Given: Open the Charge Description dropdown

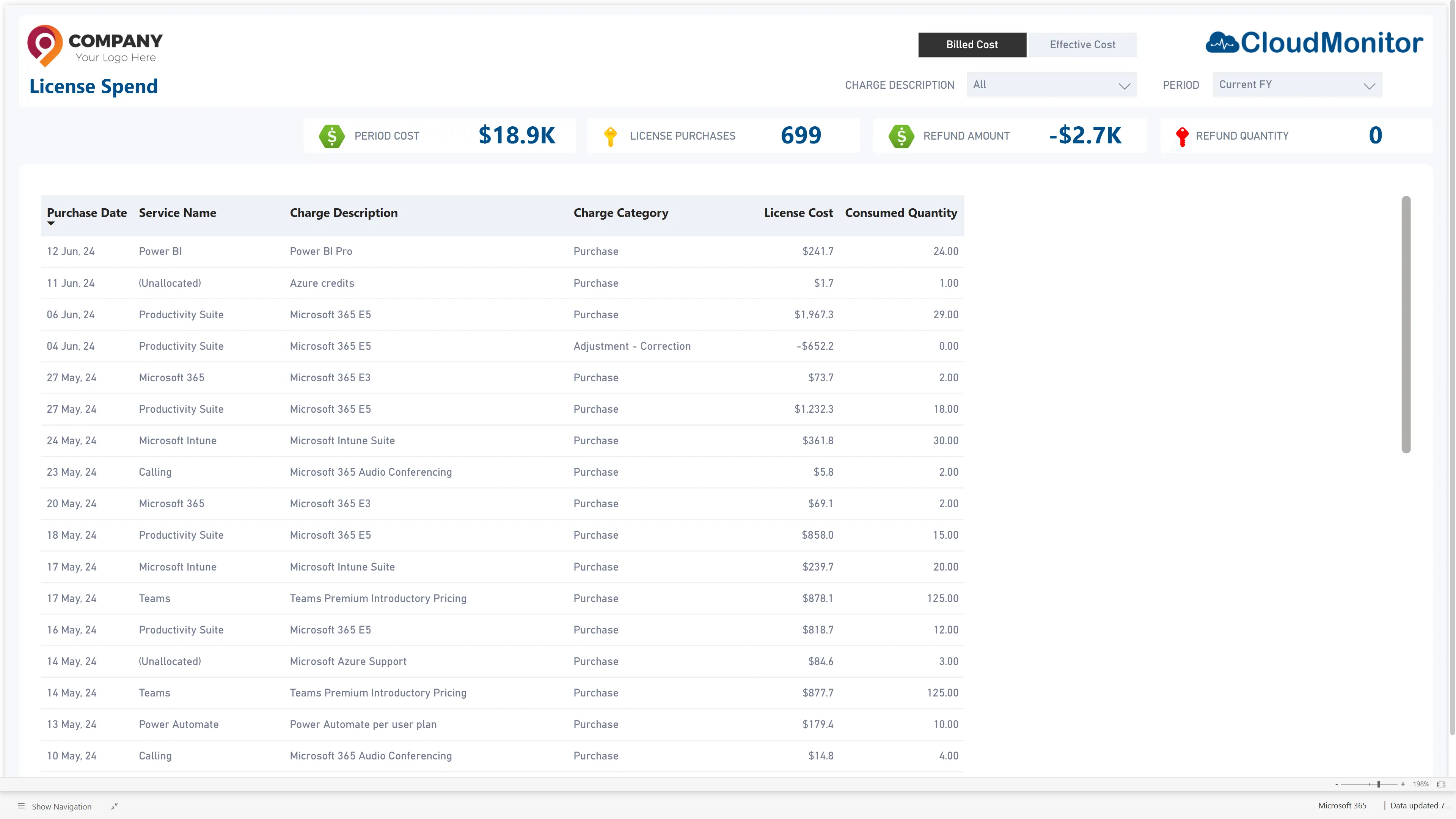Looking at the screenshot, I should click(1051, 85).
